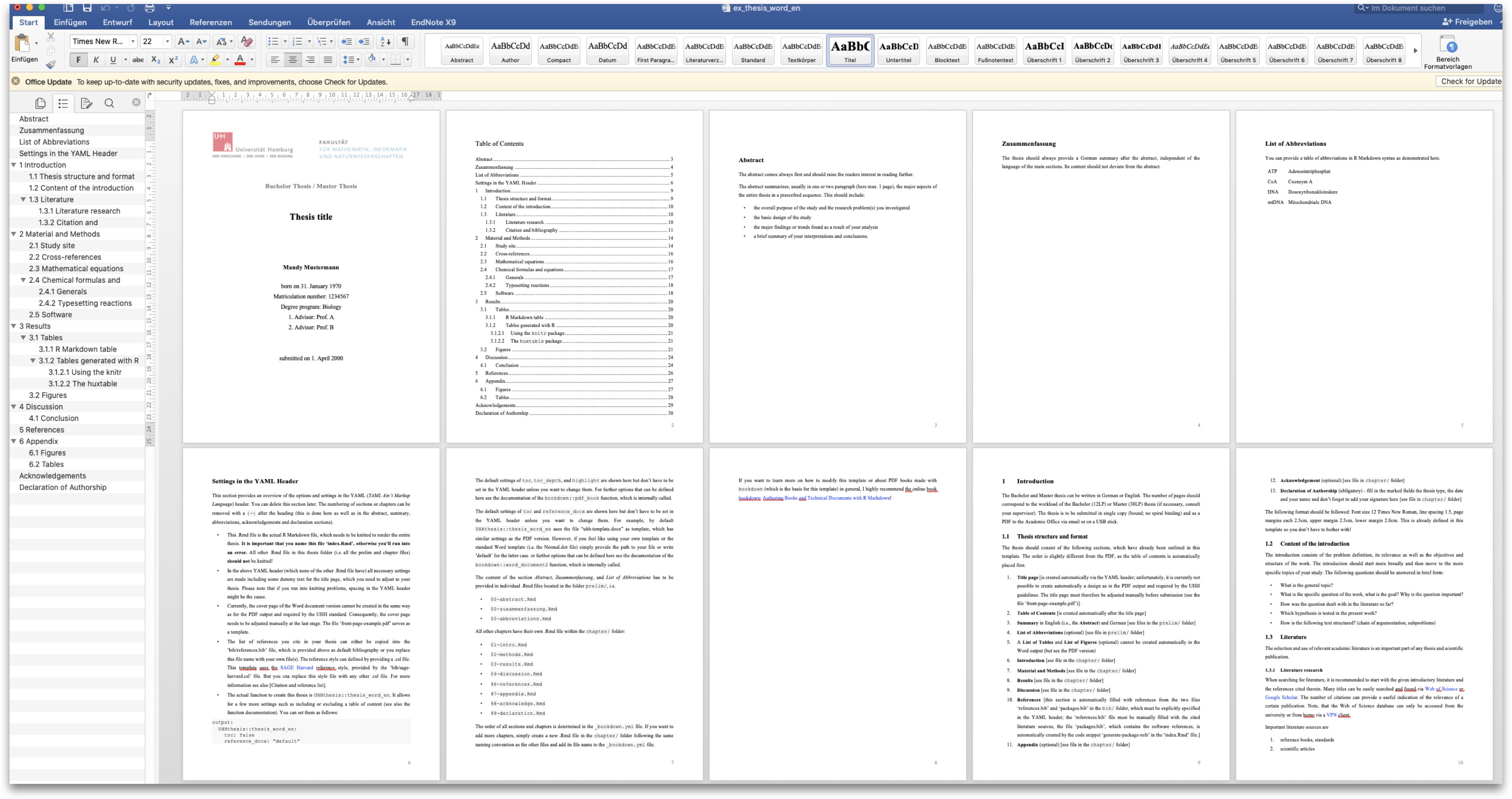Image resolution: width=1512 pixels, height=799 pixels.
Task: Open the EndNote X9 tab
Action: point(433,22)
